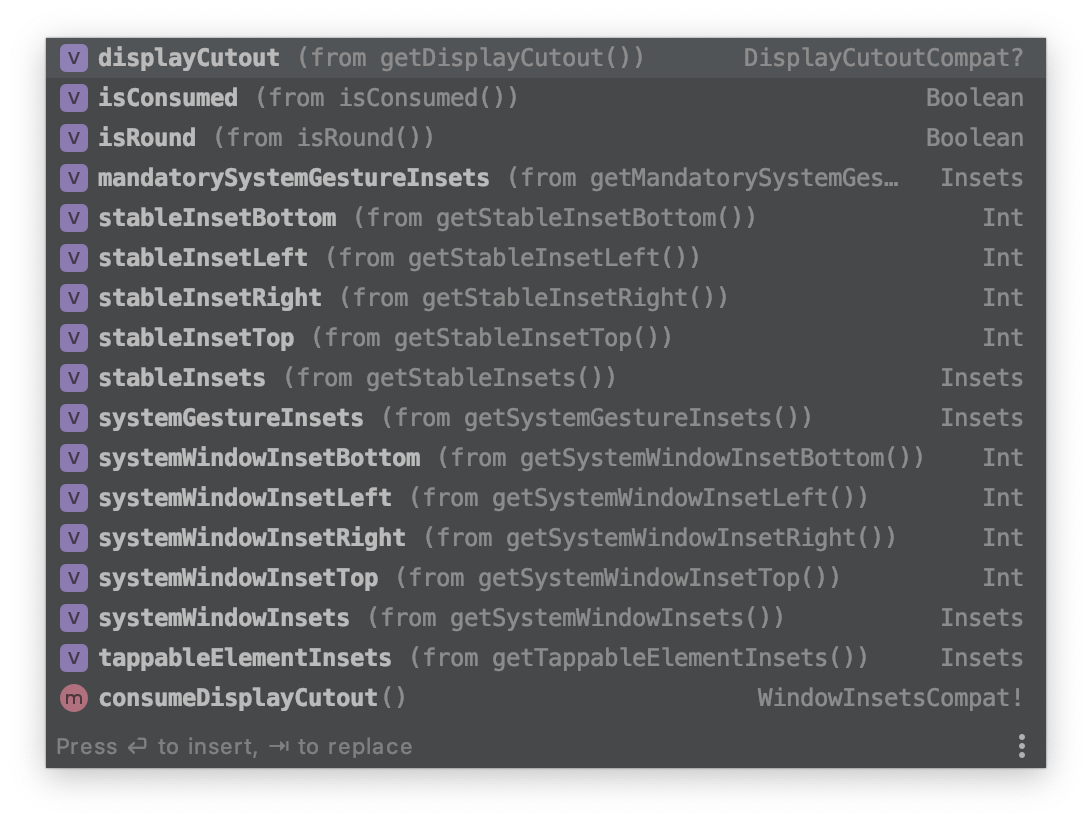Pick systemWindowInsetLeft from the list

tap(546, 498)
